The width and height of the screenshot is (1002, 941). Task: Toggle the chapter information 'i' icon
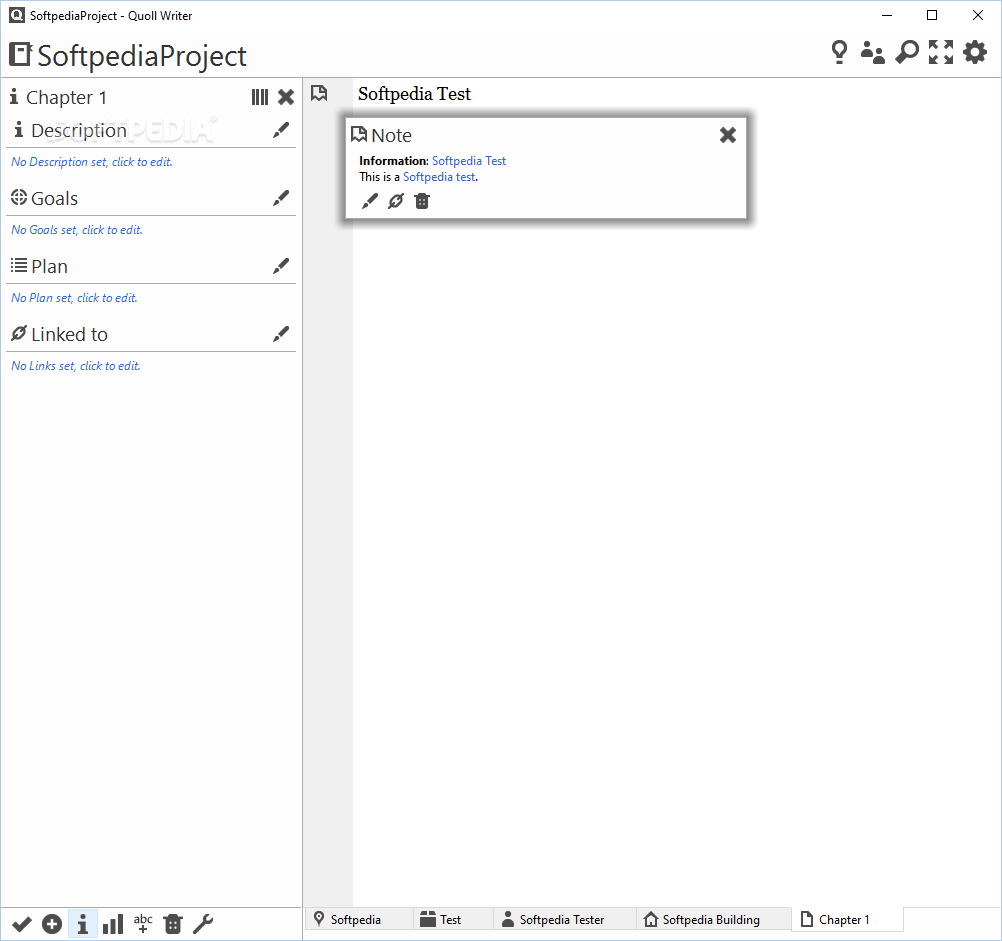(82, 924)
